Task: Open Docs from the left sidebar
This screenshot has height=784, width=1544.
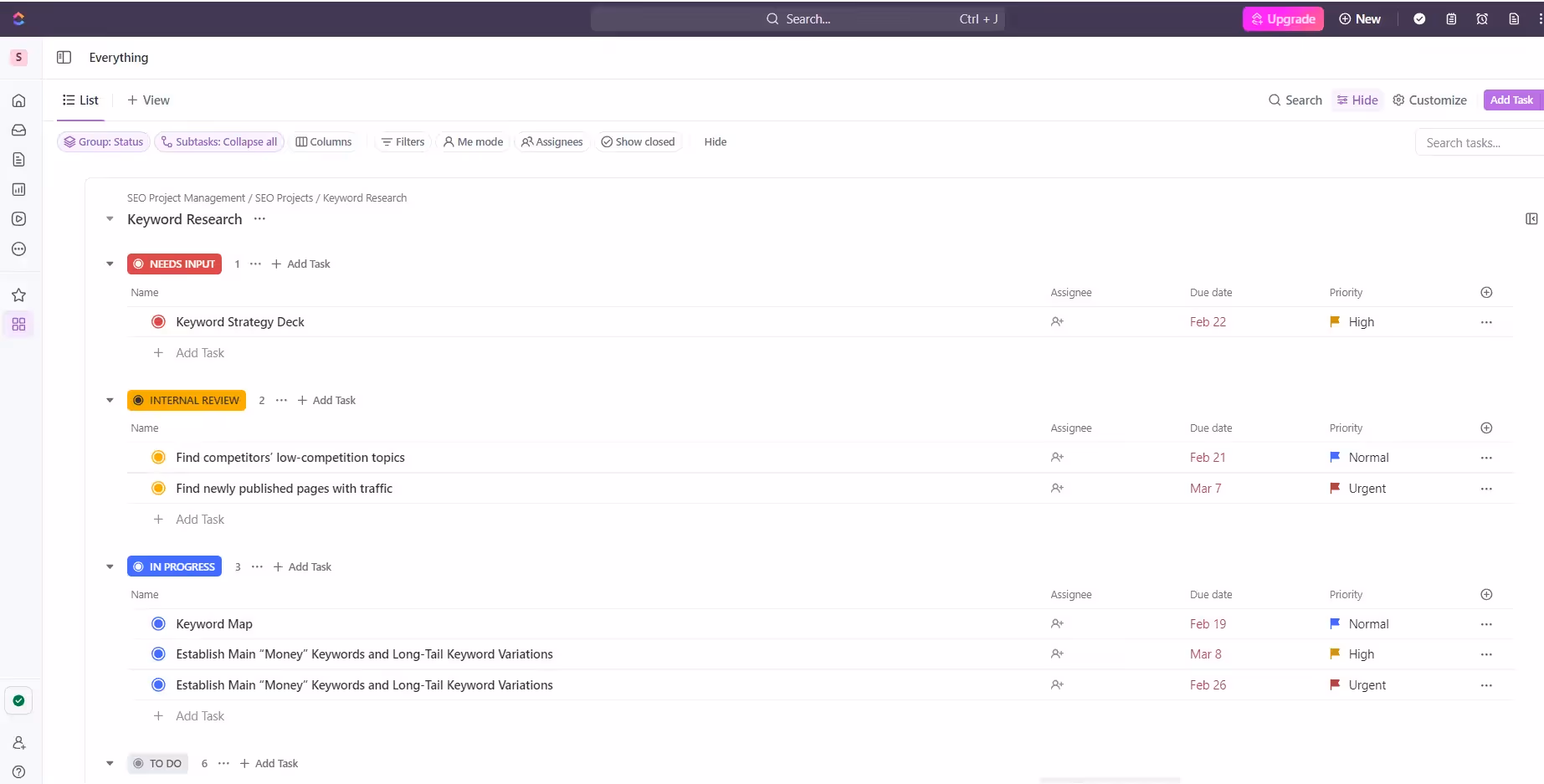Action: pos(18,159)
